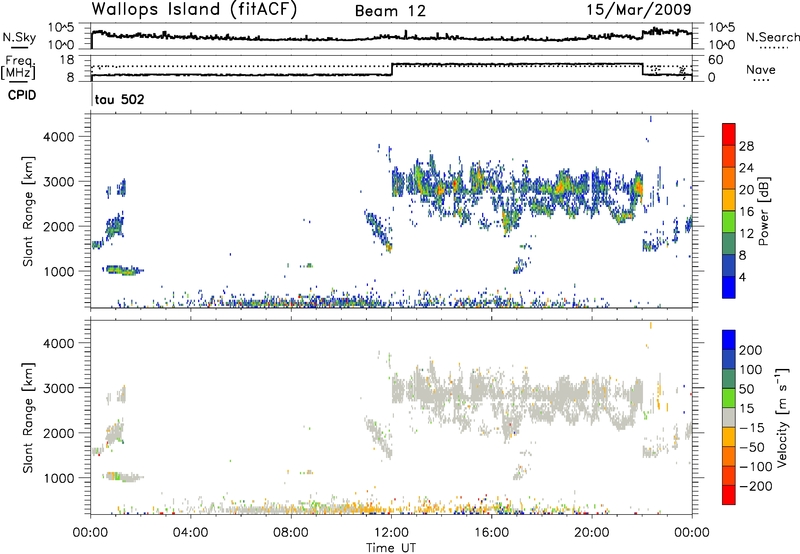Viewport: 800px width, 554px height.
Task: Select the "tau 502" CPID value
Action: pyautogui.click(x=120, y=99)
